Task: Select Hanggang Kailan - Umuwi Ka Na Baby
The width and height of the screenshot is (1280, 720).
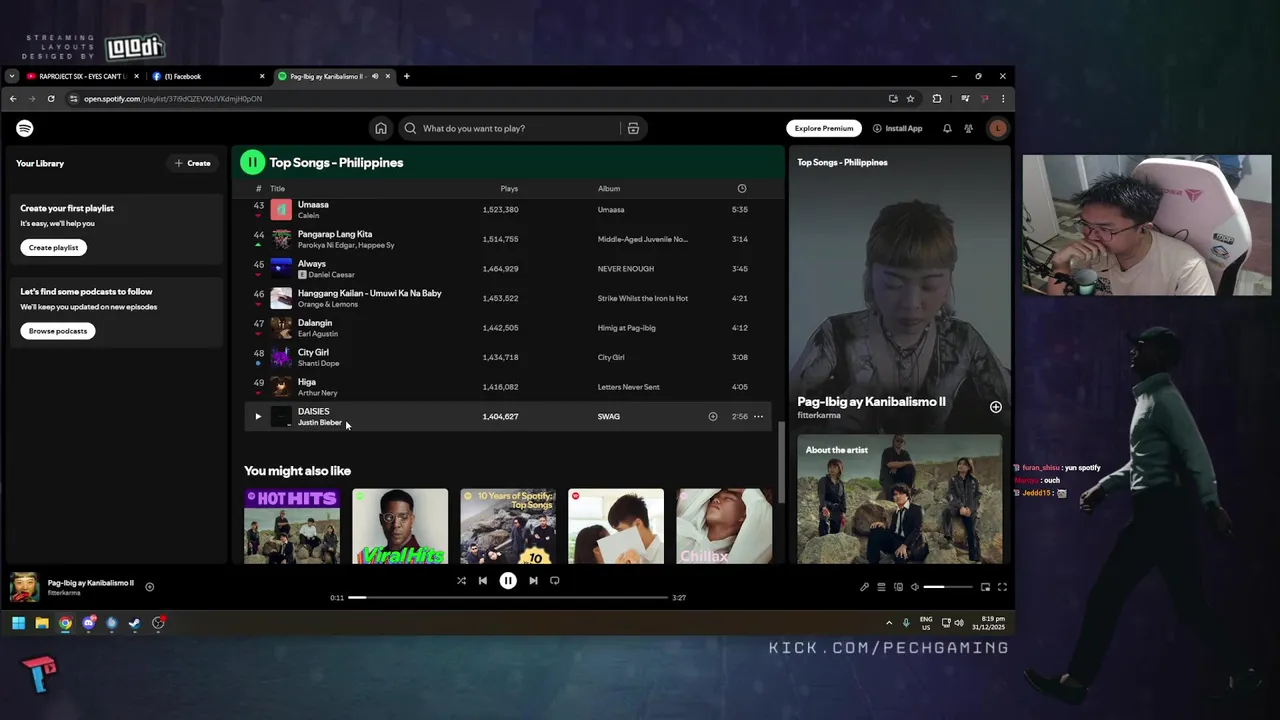Action: pos(508,298)
